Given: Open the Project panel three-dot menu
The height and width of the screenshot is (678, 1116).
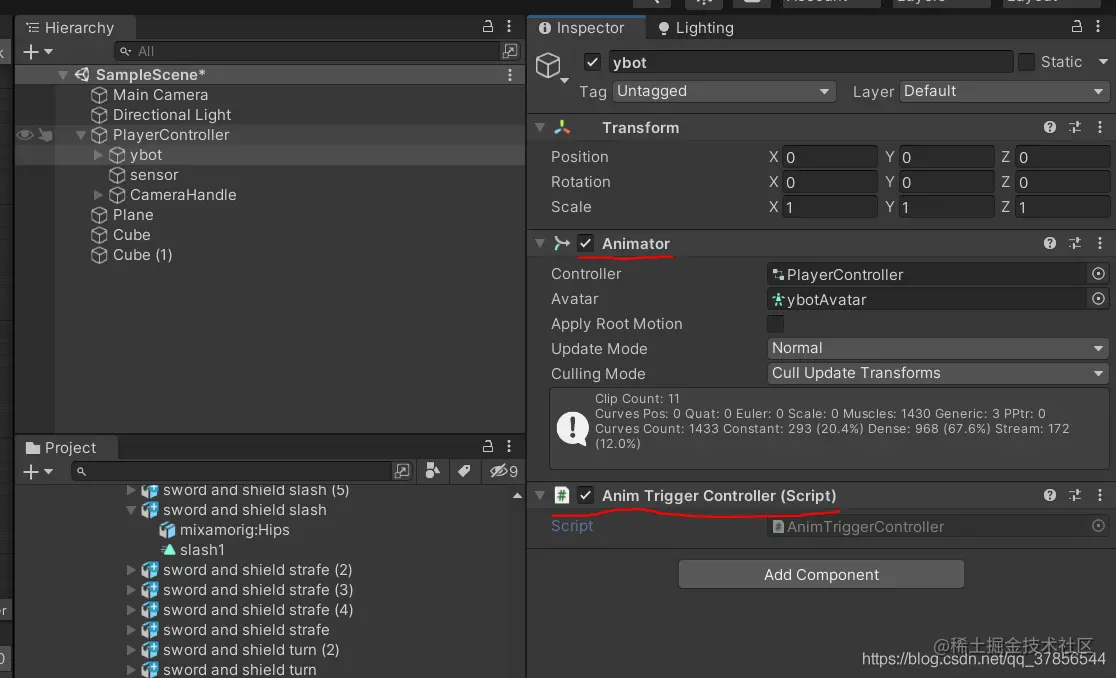Looking at the screenshot, I should point(509,446).
